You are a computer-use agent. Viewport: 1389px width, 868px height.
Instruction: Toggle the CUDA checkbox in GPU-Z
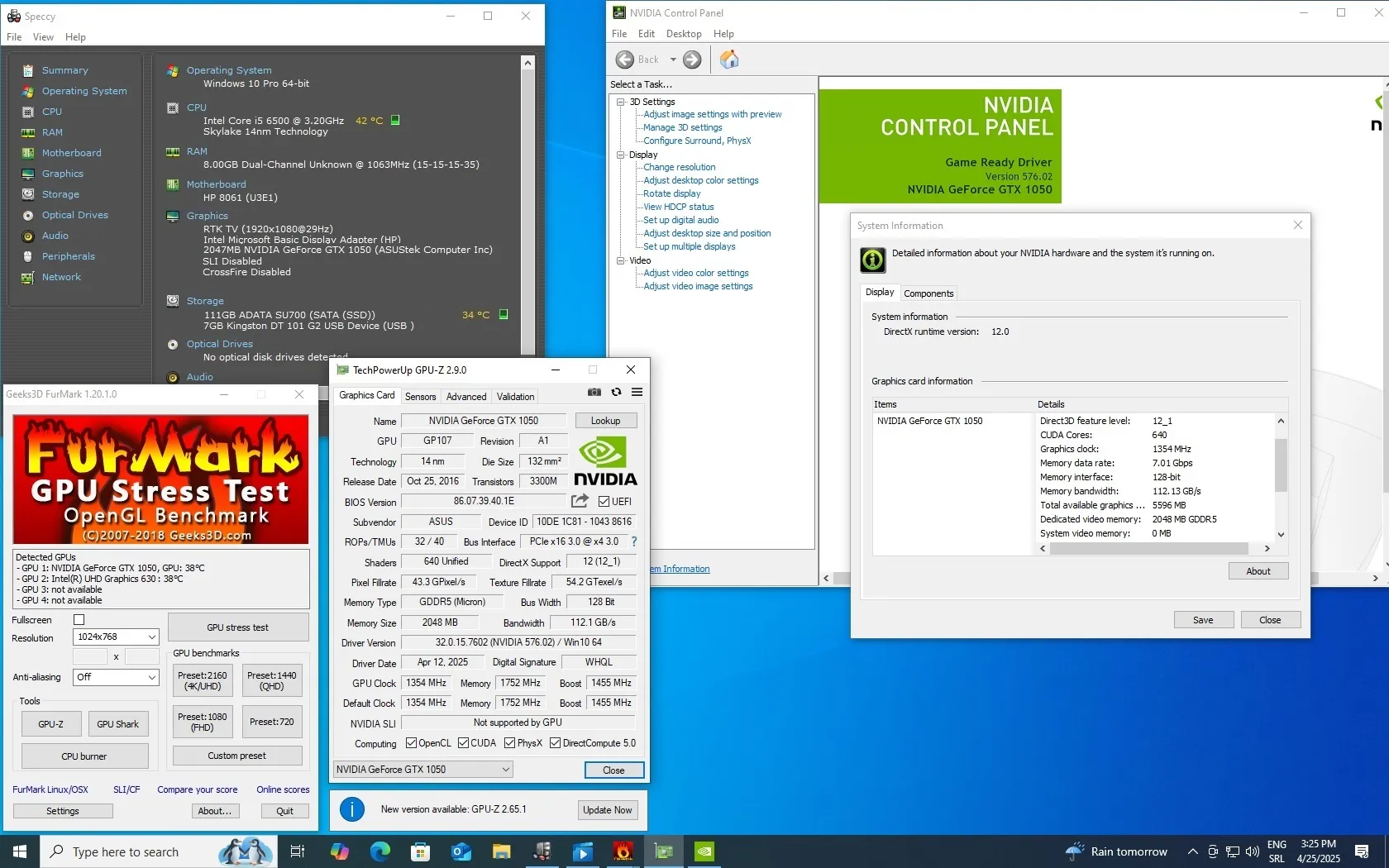(464, 743)
